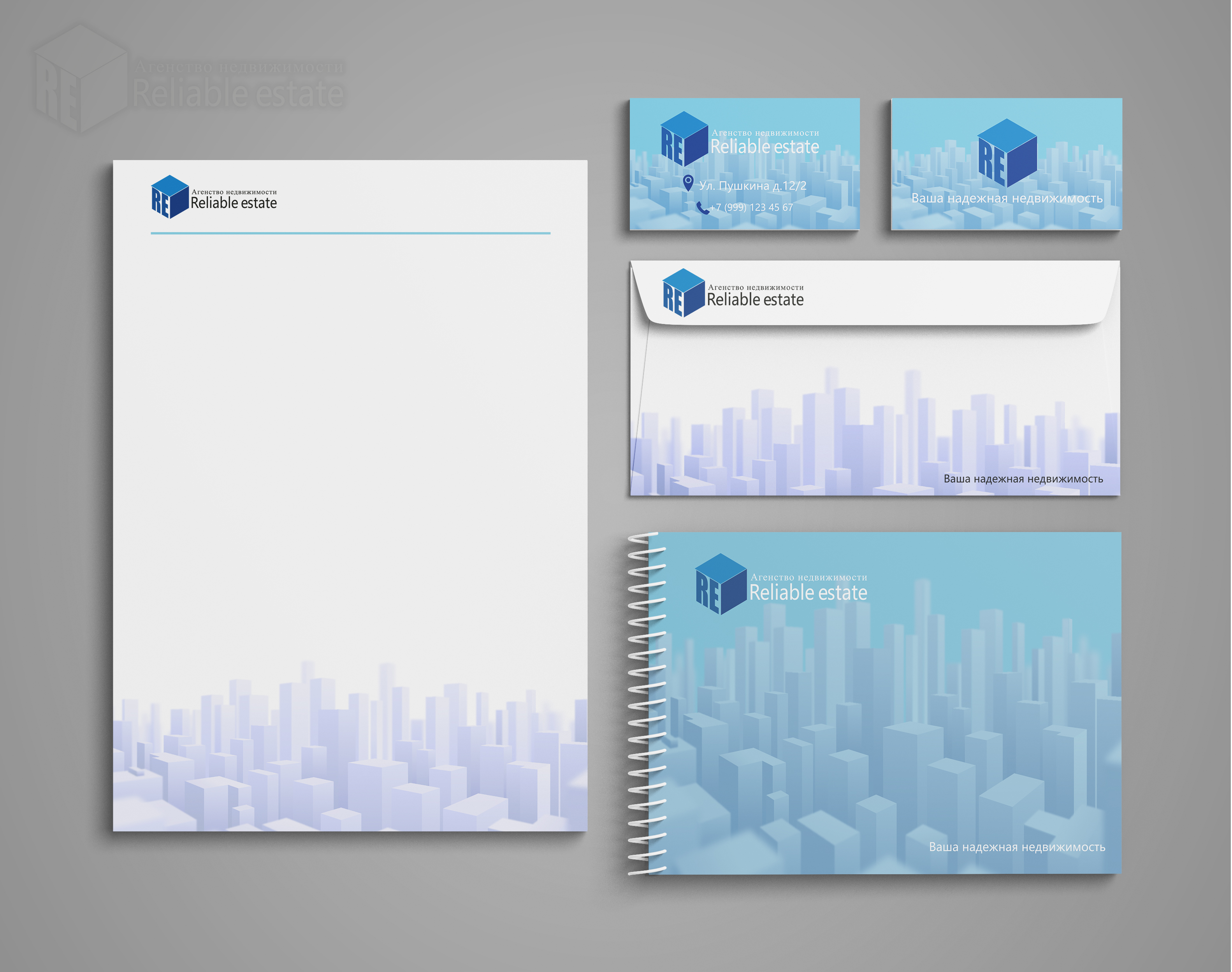Select the phone number "+7 (999) 123 45 67"
This screenshot has width=1232, height=972.
[751, 208]
